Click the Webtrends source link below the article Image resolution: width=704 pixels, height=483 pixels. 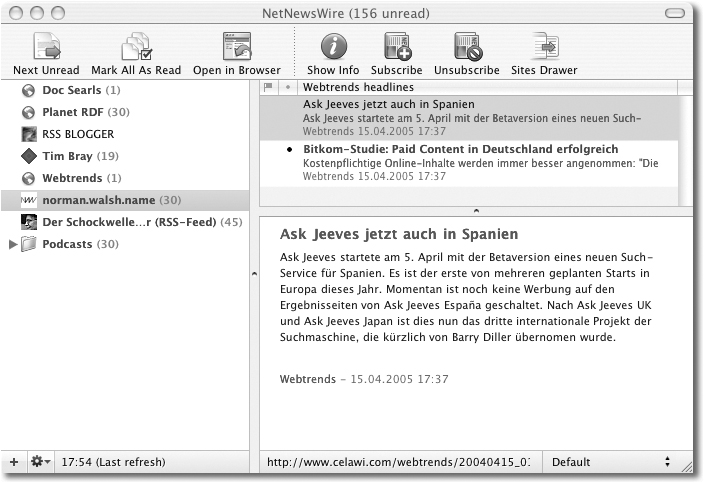[308, 379]
